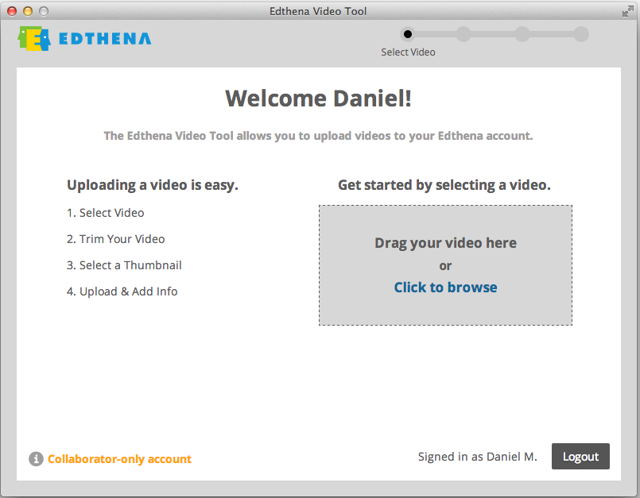Click the yellow minimize window button
The image size is (640, 498).
28,11
